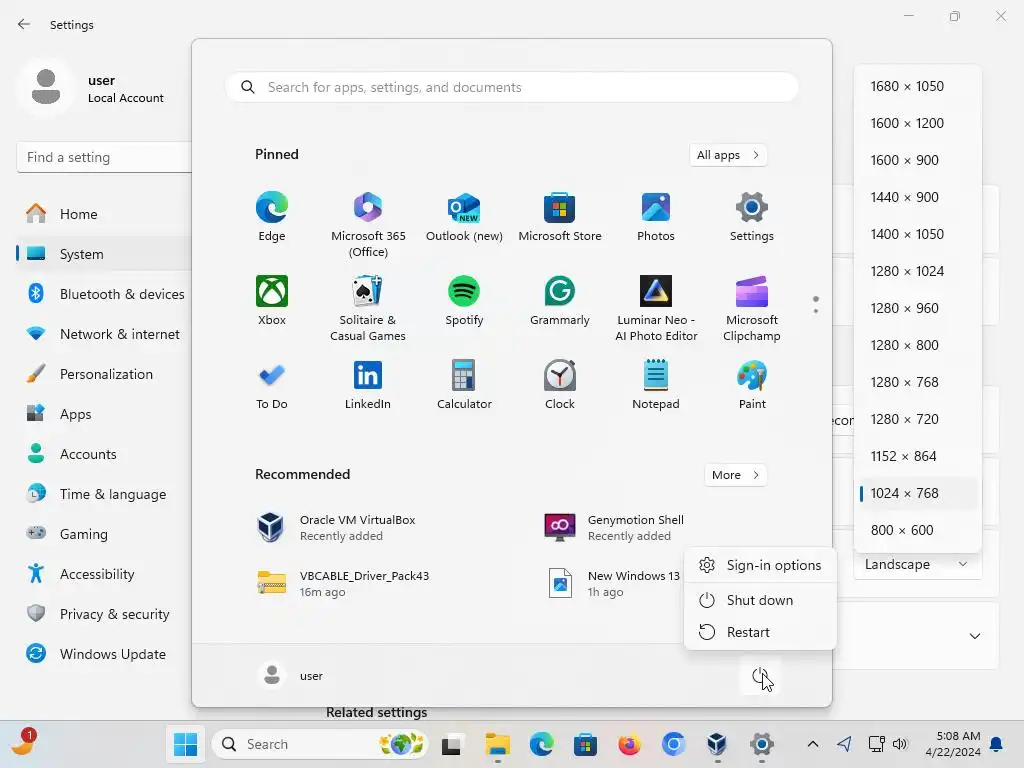Viewport: 1024px width, 768px height.
Task: Open Windows Update in Settings sidebar
Action: pyautogui.click(x=104, y=654)
